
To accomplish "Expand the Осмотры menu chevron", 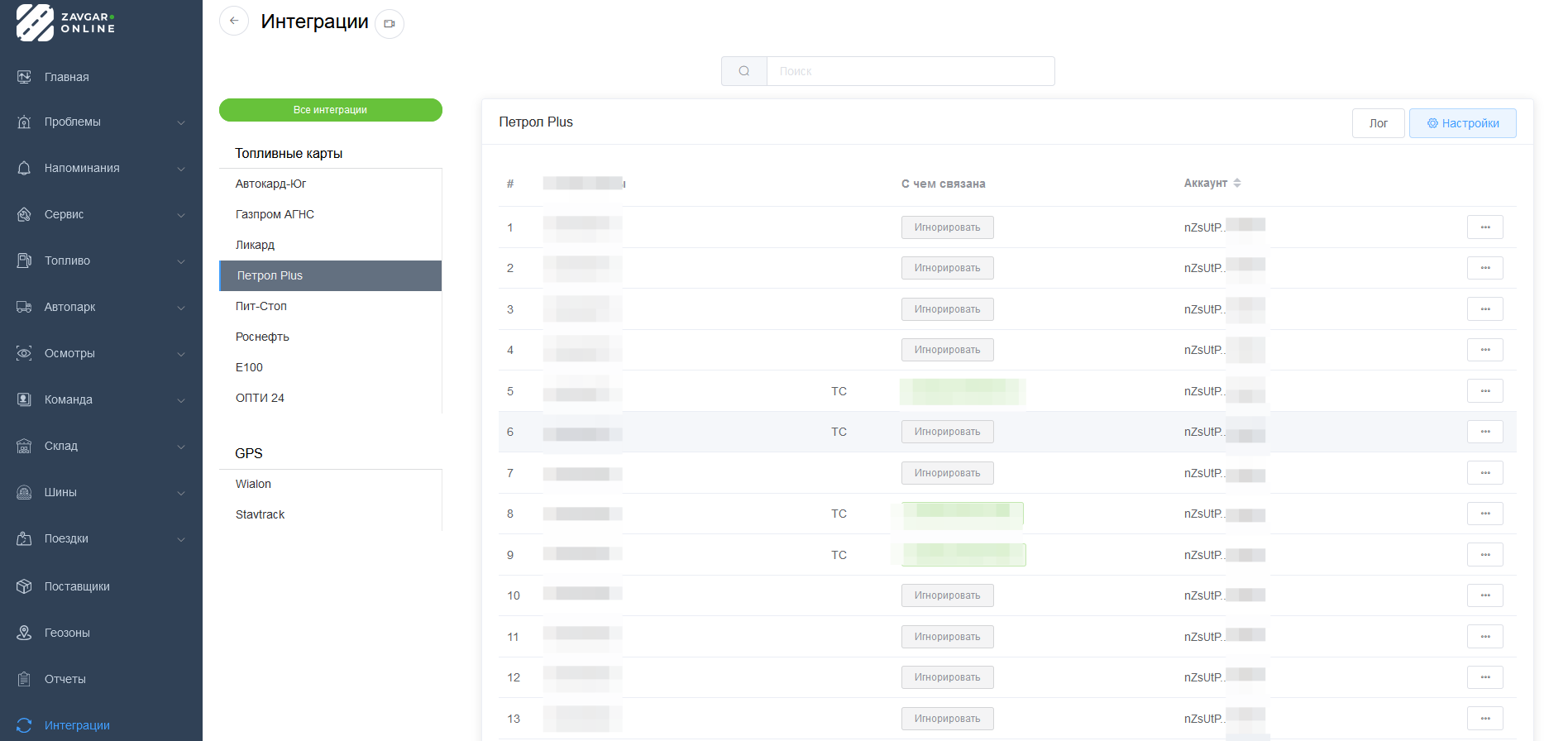I will (181, 354).
